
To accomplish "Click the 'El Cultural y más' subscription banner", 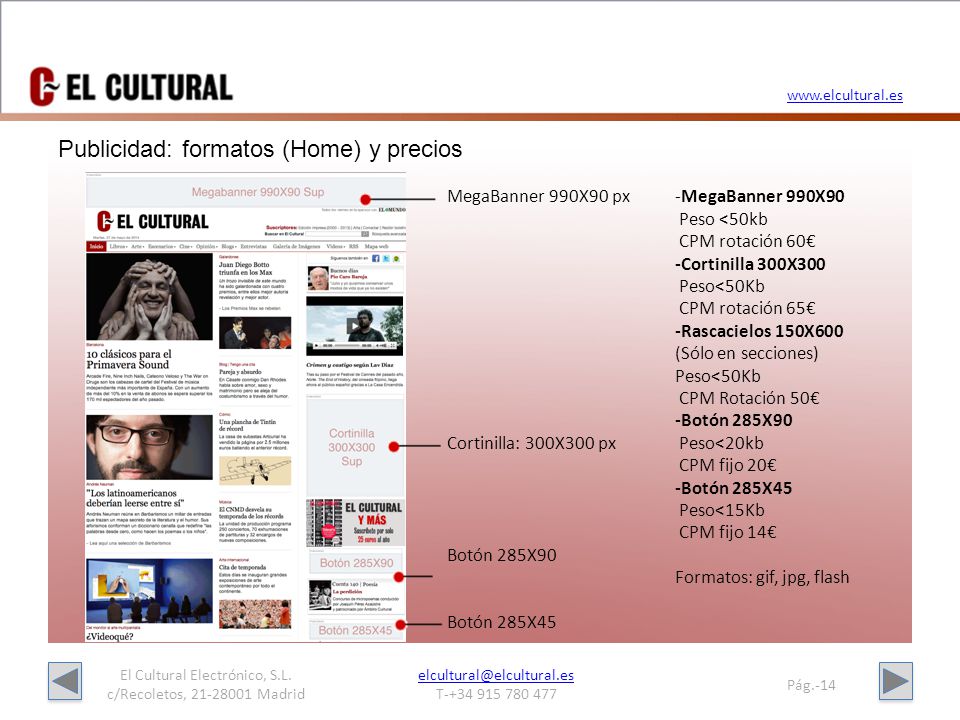I will pos(355,523).
